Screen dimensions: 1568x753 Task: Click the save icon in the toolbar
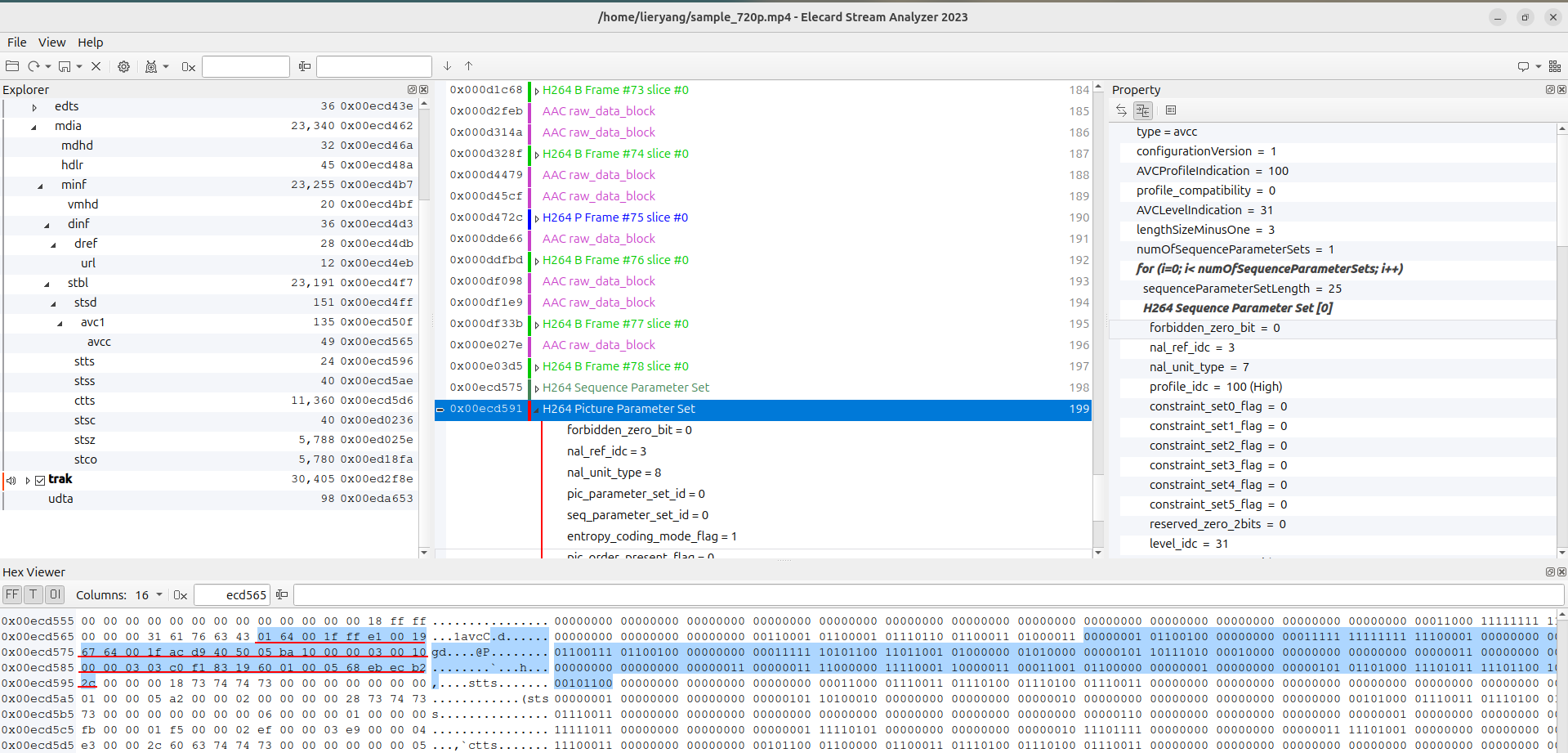coord(65,66)
